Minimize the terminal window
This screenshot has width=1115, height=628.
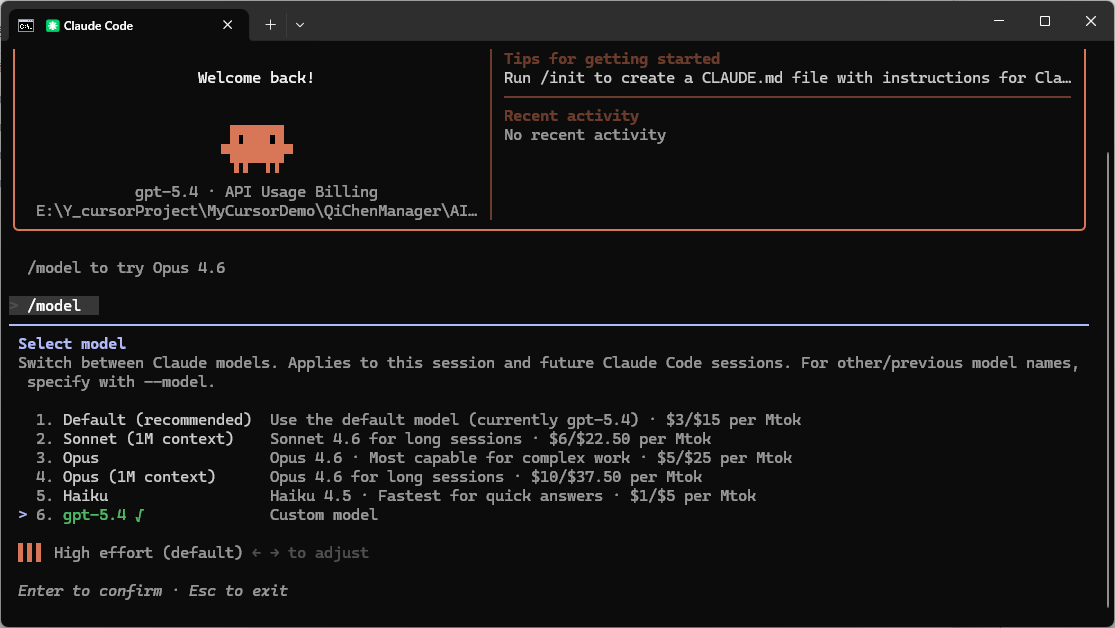[998, 21]
